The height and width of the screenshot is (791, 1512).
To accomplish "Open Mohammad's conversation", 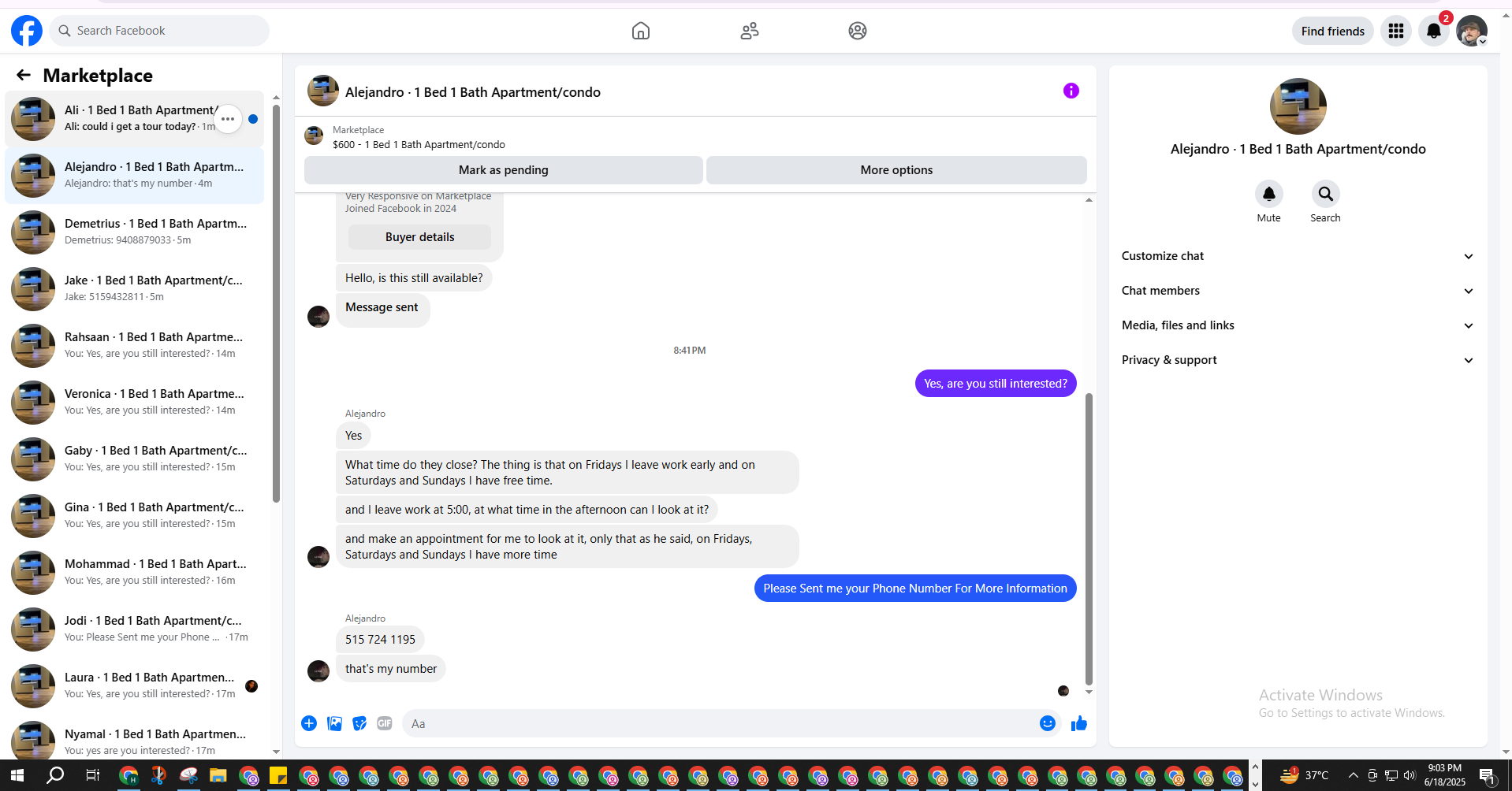I will [134, 573].
